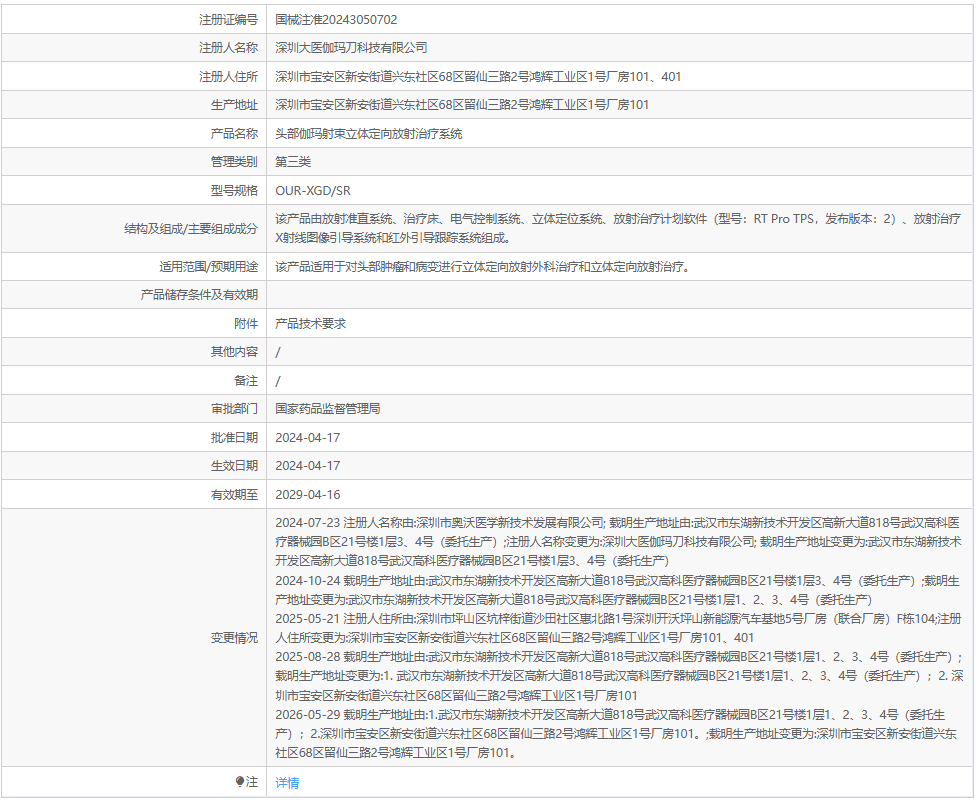Screen dimensions: 980x804
Task: Click the 结构及组成 description text
Action: (x=618, y=228)
